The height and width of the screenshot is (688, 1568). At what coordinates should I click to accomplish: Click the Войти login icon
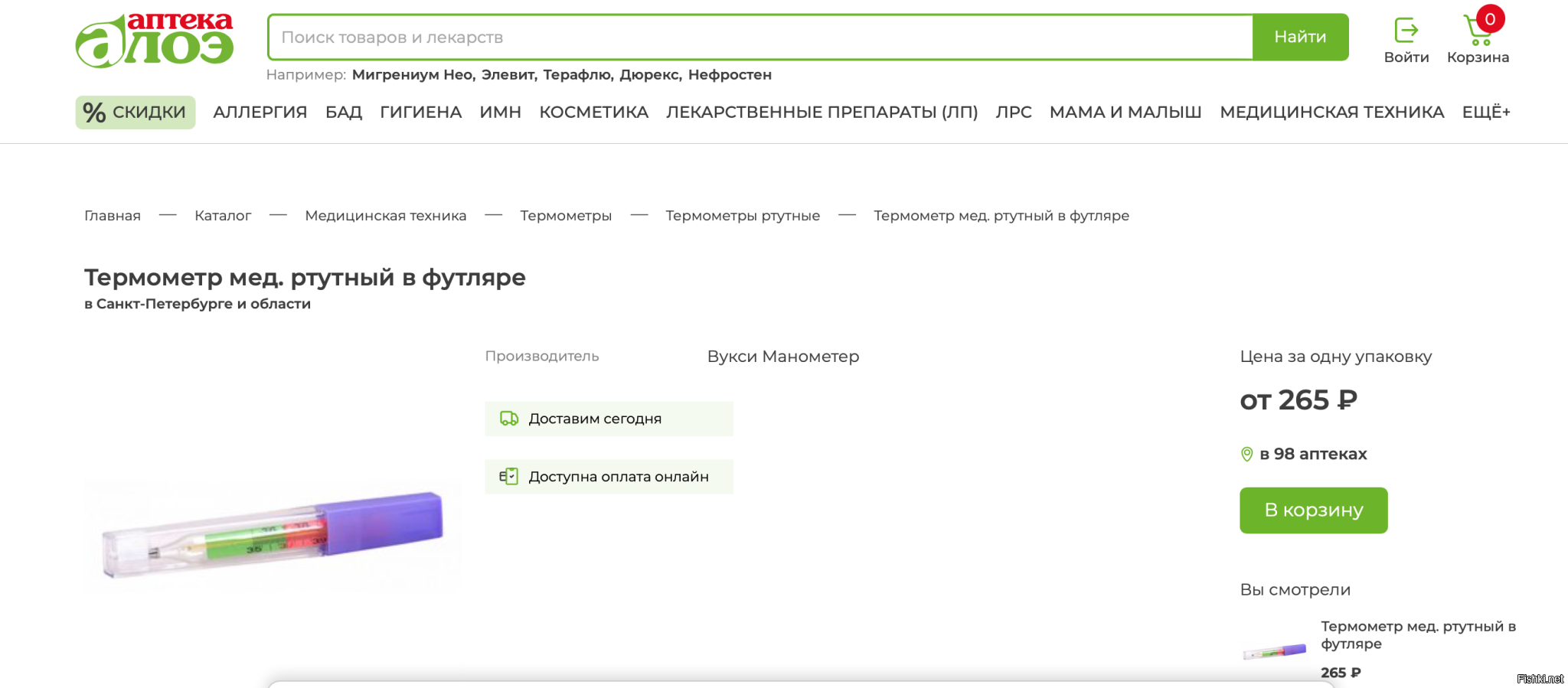[1406, 31]
